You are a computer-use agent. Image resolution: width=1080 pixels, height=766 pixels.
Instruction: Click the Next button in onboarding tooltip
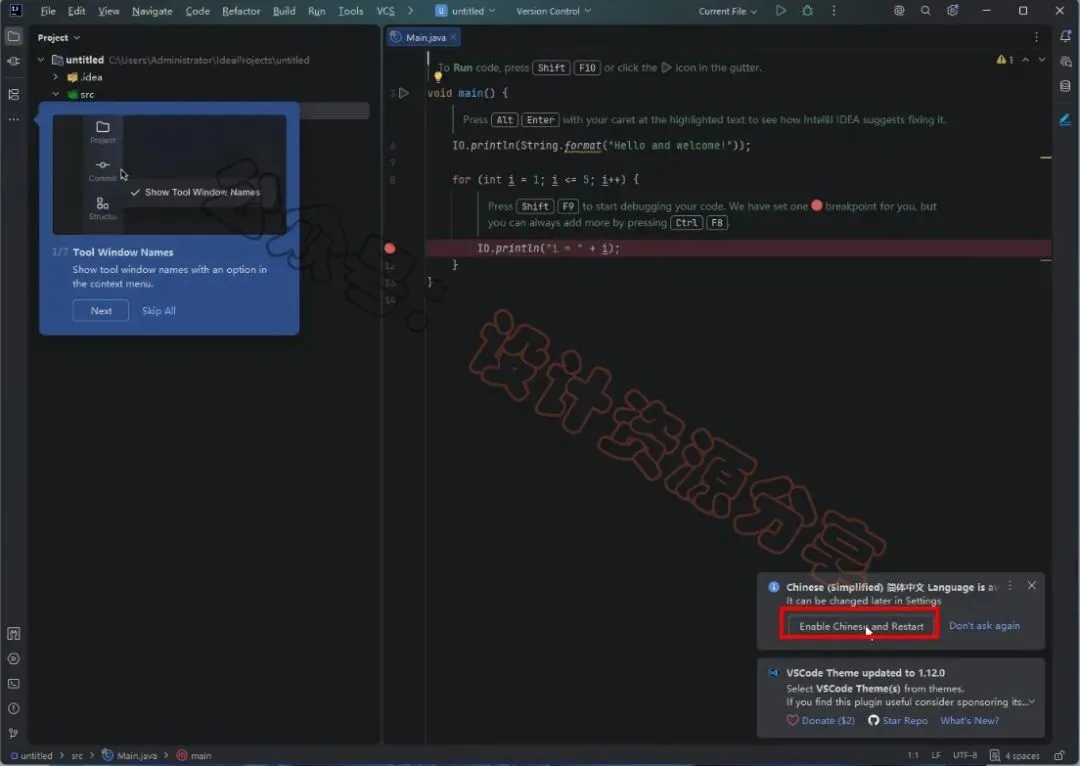click(x=101, y=311)
